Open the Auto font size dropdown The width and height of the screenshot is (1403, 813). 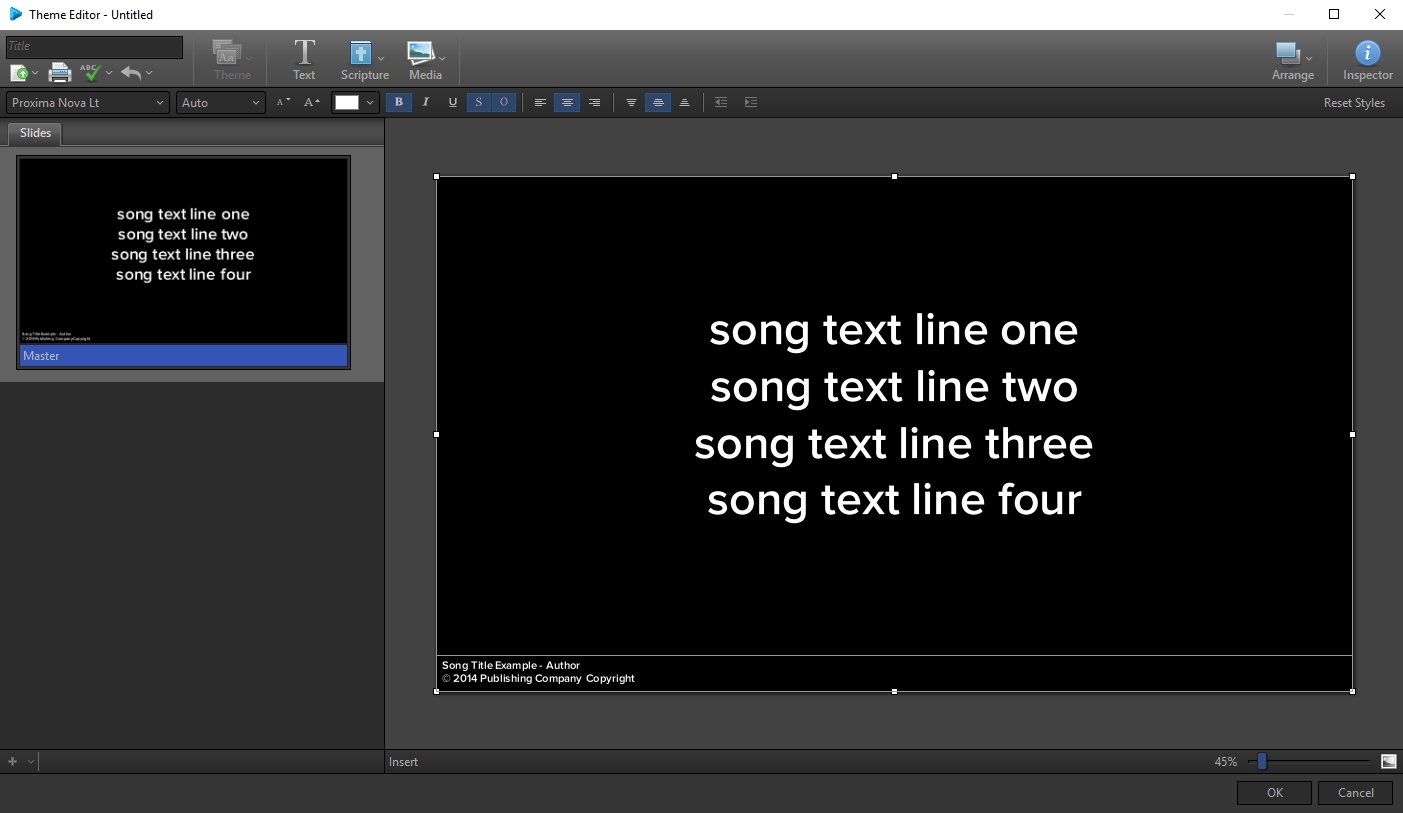[220, 102]
